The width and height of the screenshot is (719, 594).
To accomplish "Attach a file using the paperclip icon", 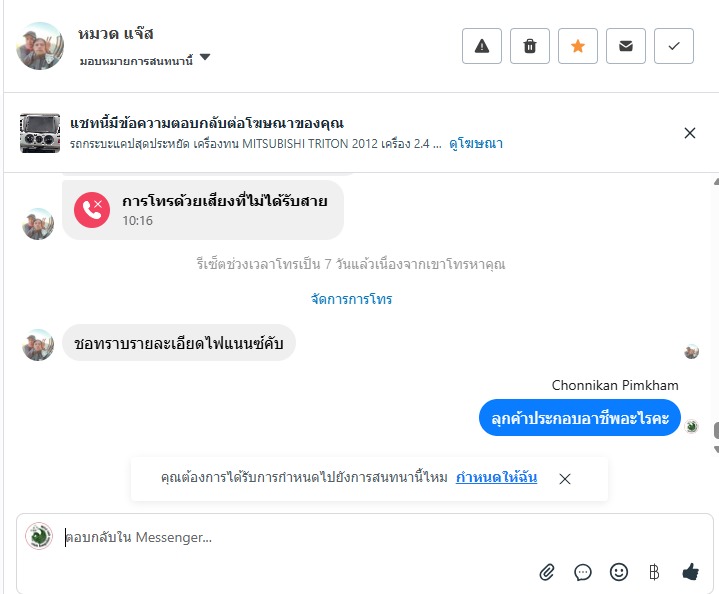I will point(547,572).
